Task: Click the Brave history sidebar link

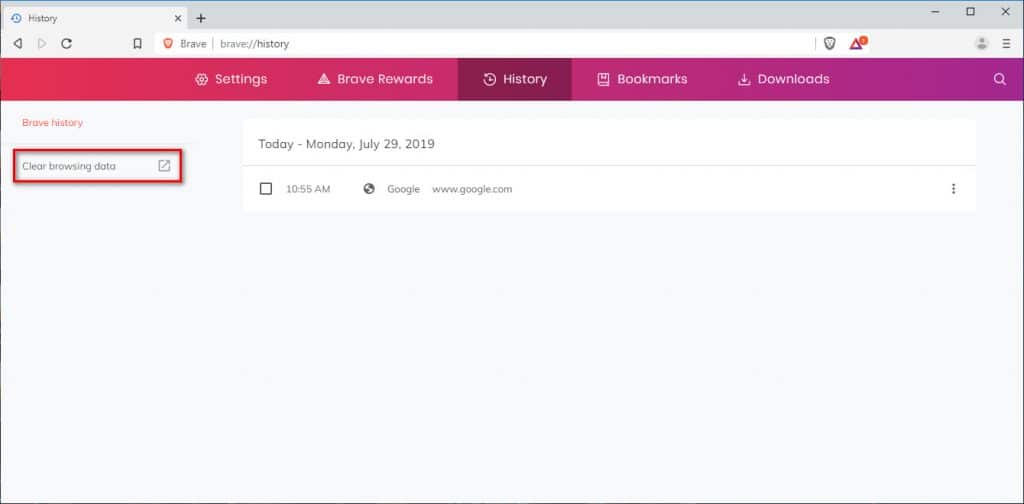Action: pyautogui.click(x=52, y=123)
